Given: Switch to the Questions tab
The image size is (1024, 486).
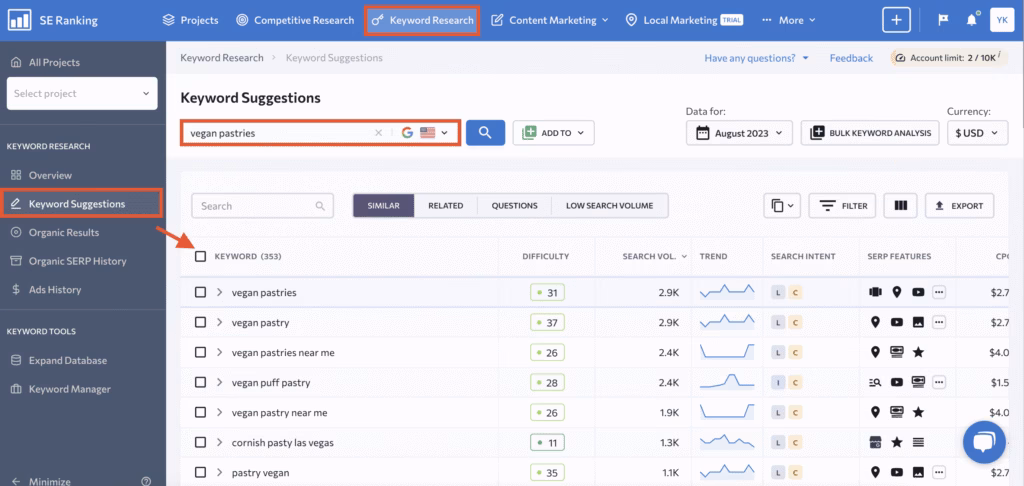Looking at the screenshot, I should point(514,206).
